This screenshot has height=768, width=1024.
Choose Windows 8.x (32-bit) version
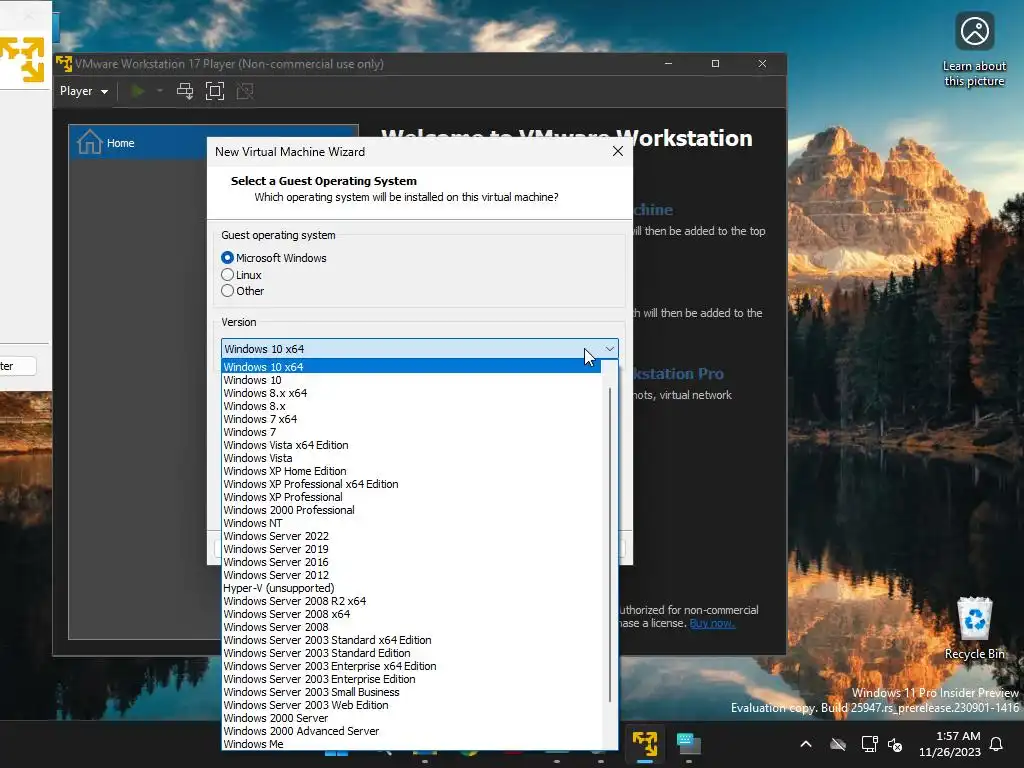click(x=411, y=406)
